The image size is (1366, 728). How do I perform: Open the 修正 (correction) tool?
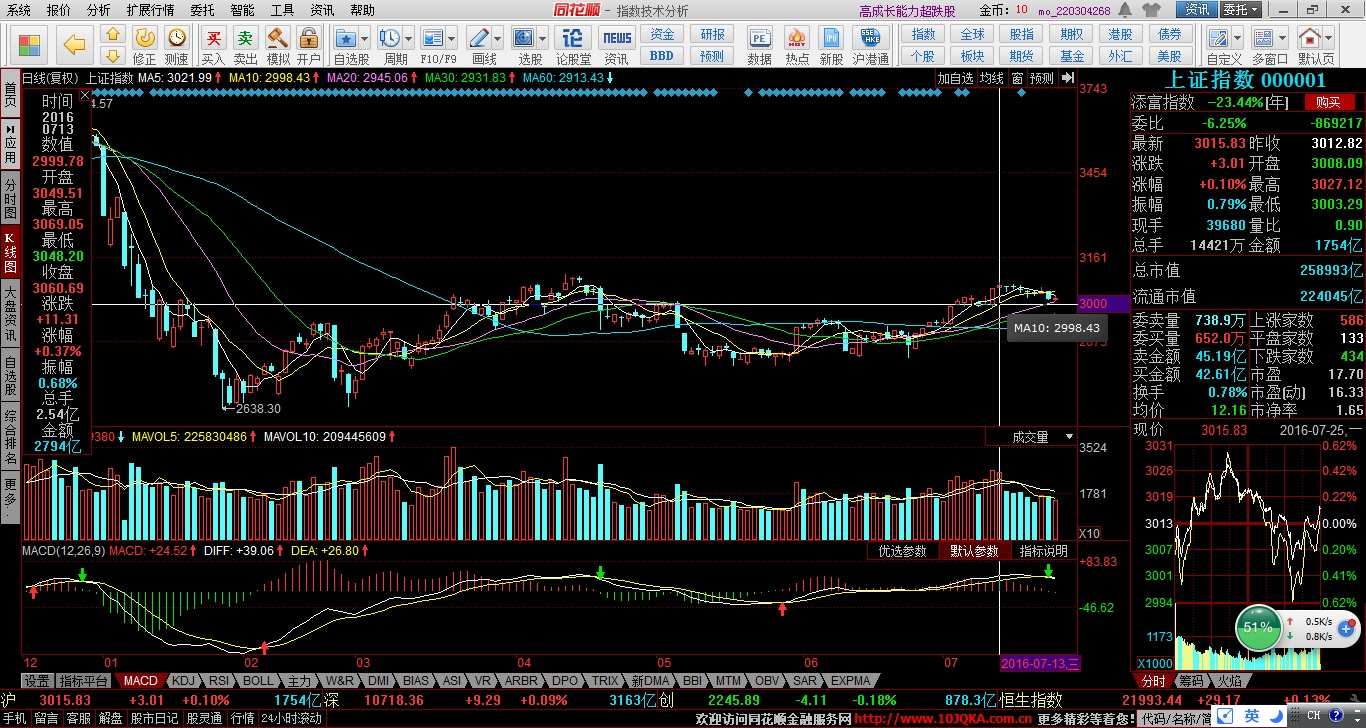click(144, 39)
